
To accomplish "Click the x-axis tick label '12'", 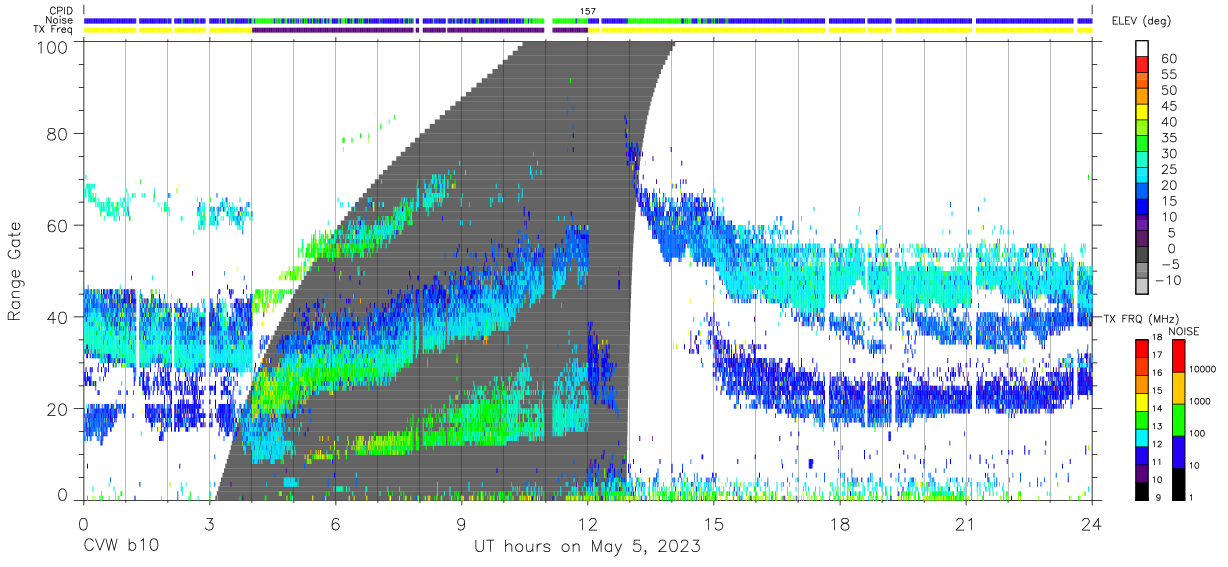I will pyautogui.click(x=587, y=524).
